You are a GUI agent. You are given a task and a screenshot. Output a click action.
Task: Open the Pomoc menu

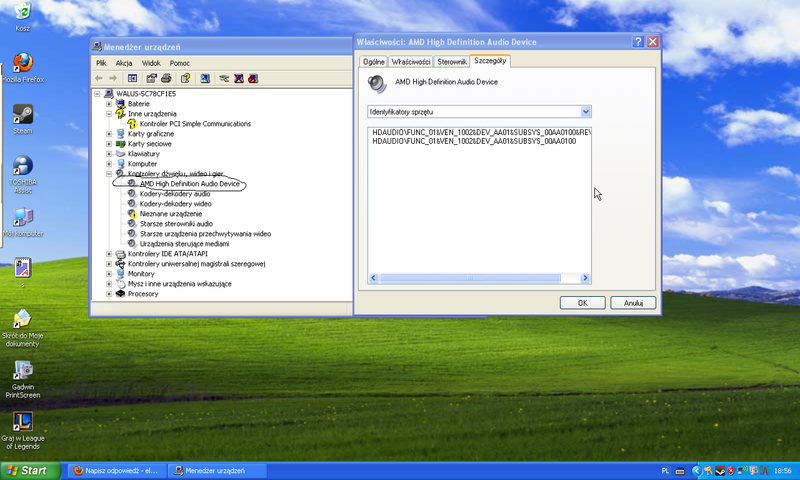pos(180,63)
